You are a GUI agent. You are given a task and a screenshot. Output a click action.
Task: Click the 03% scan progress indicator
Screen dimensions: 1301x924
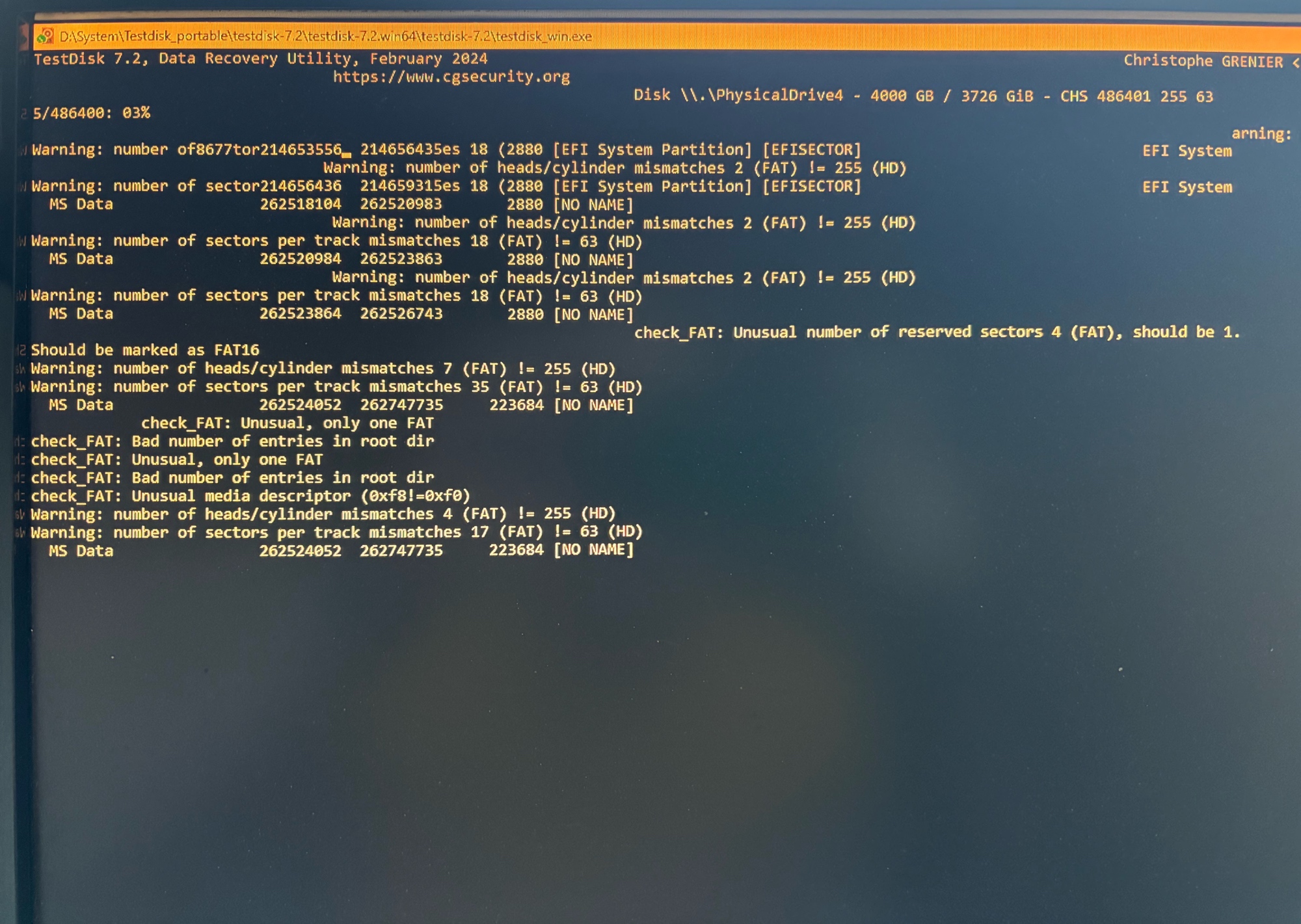(136, 113)
